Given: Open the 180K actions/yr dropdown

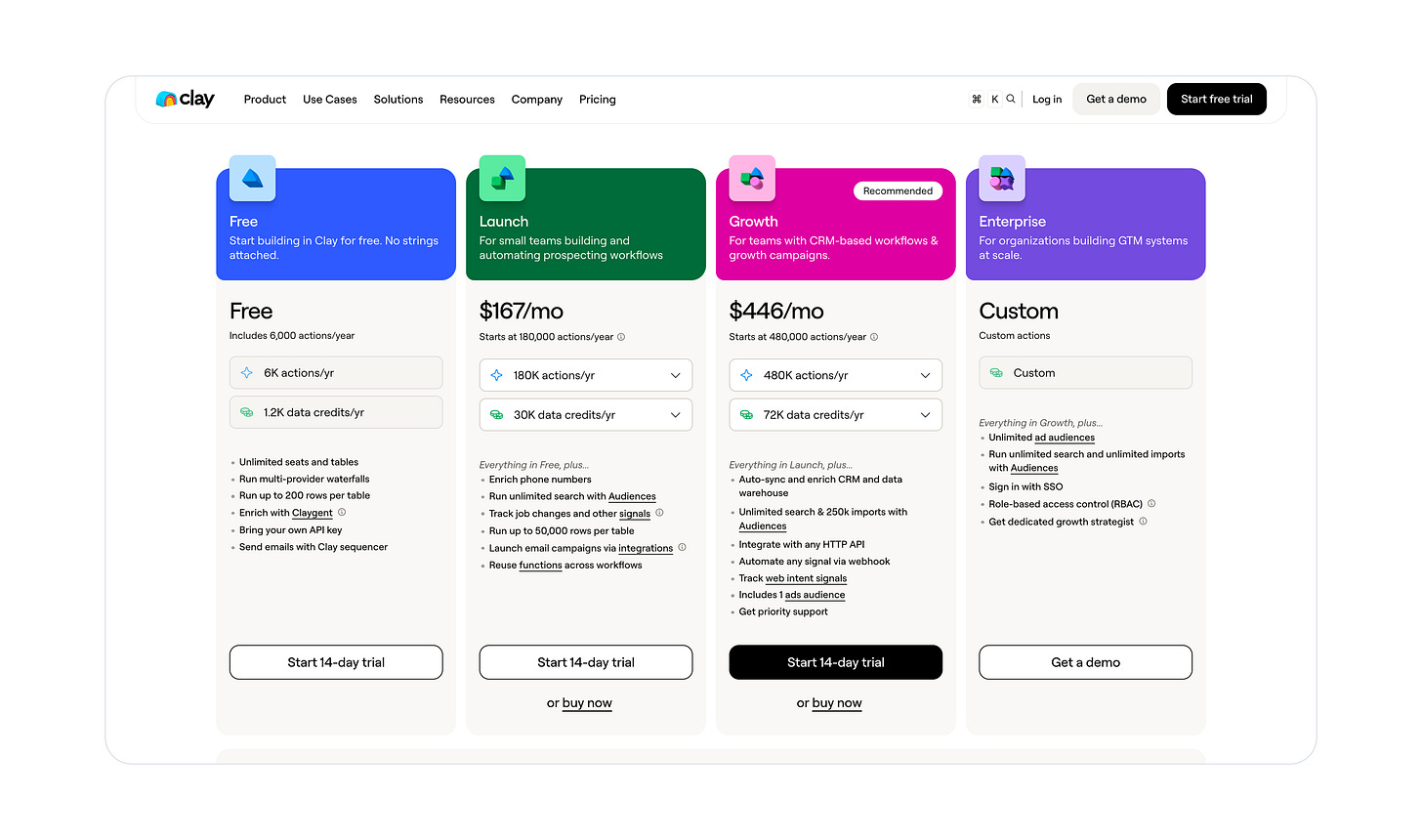Looking at the screenshot, I should [586, 375].
